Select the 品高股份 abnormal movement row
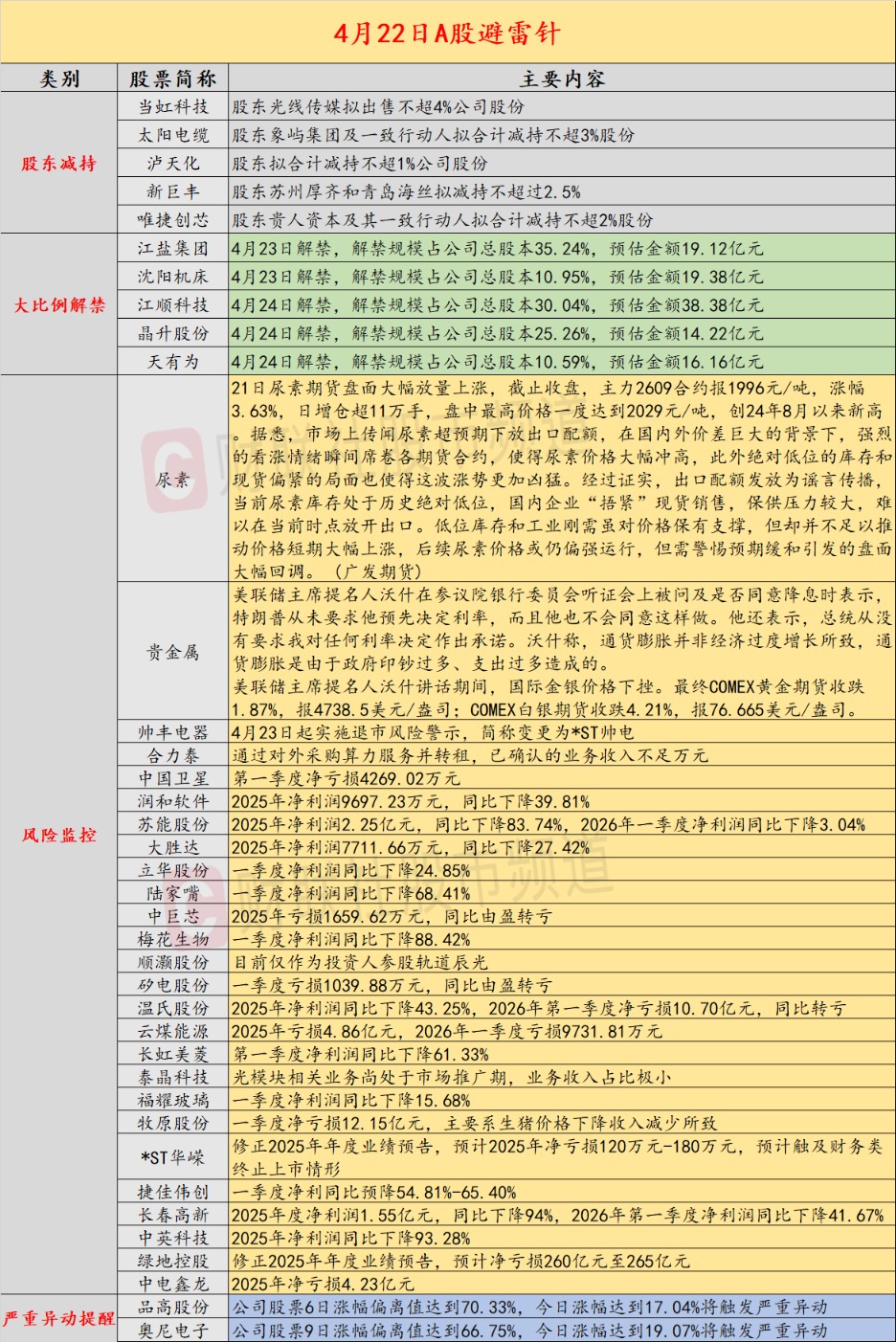896x1342 pixels. tap(562, 1307)
